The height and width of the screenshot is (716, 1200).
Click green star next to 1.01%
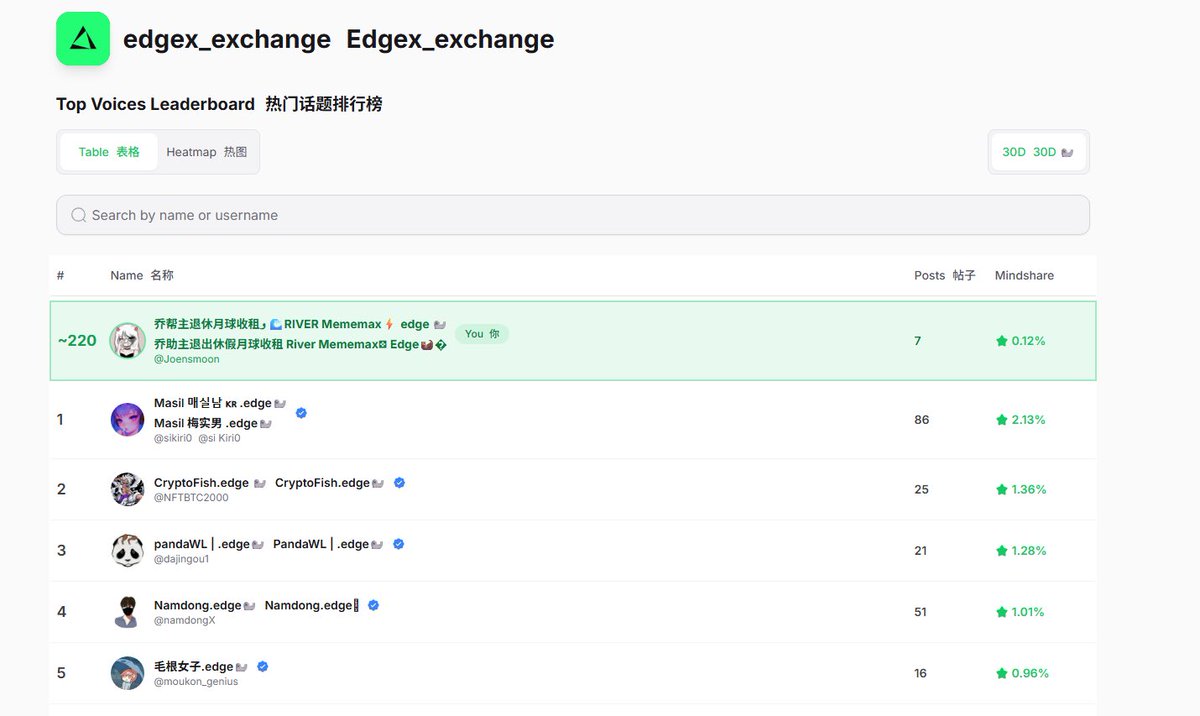(1001, 612)
